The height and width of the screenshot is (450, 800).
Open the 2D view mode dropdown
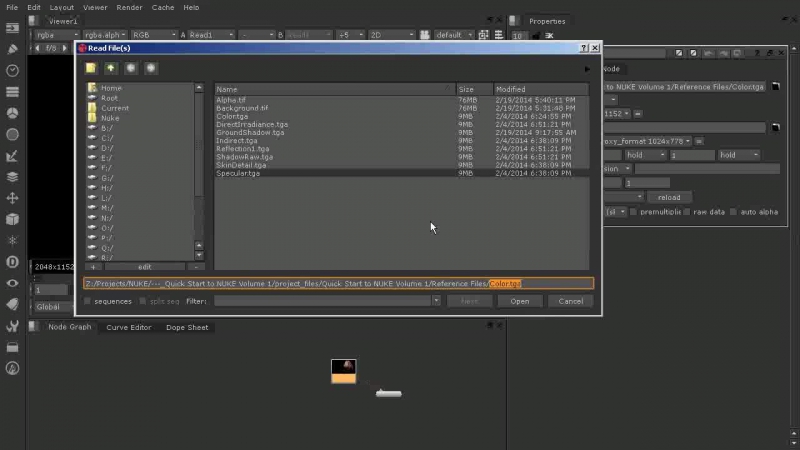pyautogui.click(x=392, y=35)
